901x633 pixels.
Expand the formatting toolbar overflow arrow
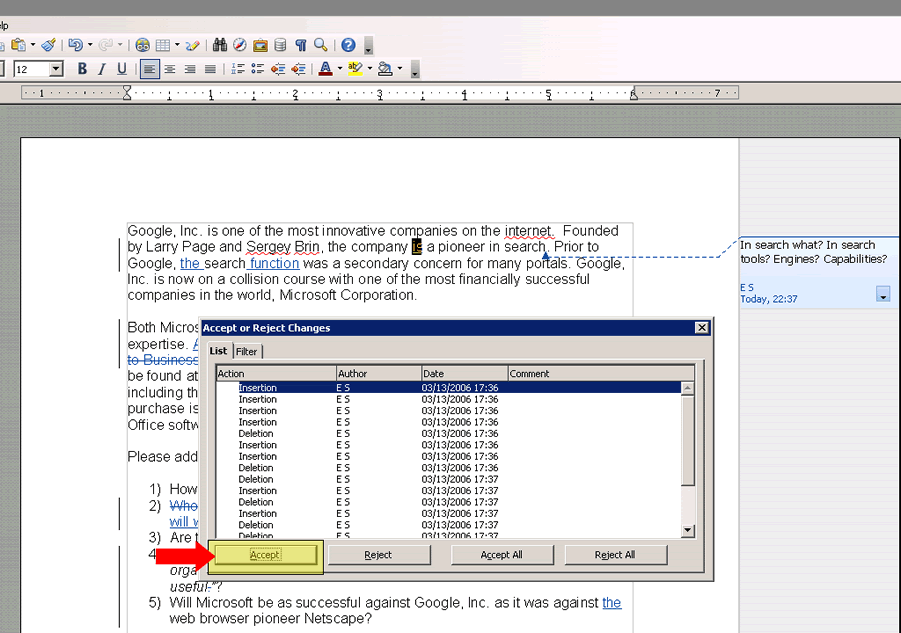[x=414, y=70]
